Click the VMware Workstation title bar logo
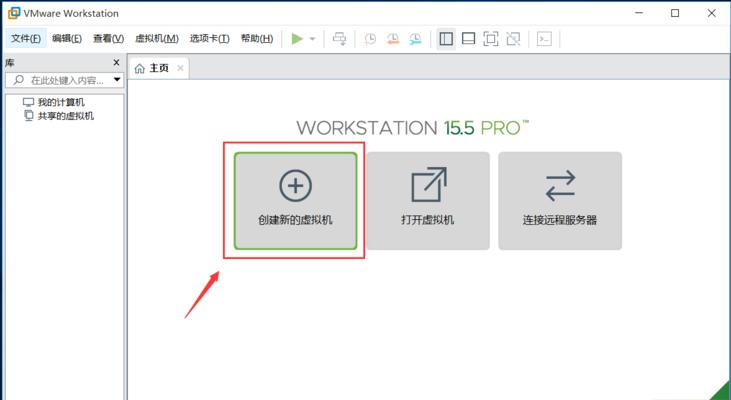Viewport: 731px width, 400px height. coord(14,13)
